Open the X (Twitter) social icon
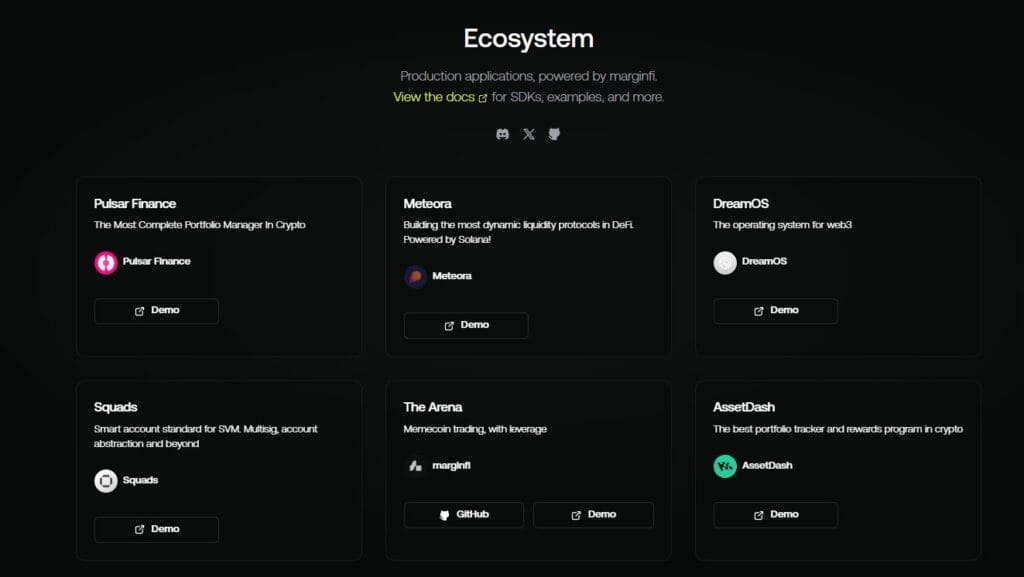The width and height of the screenshot is (1024, 577). click(529, 134)
